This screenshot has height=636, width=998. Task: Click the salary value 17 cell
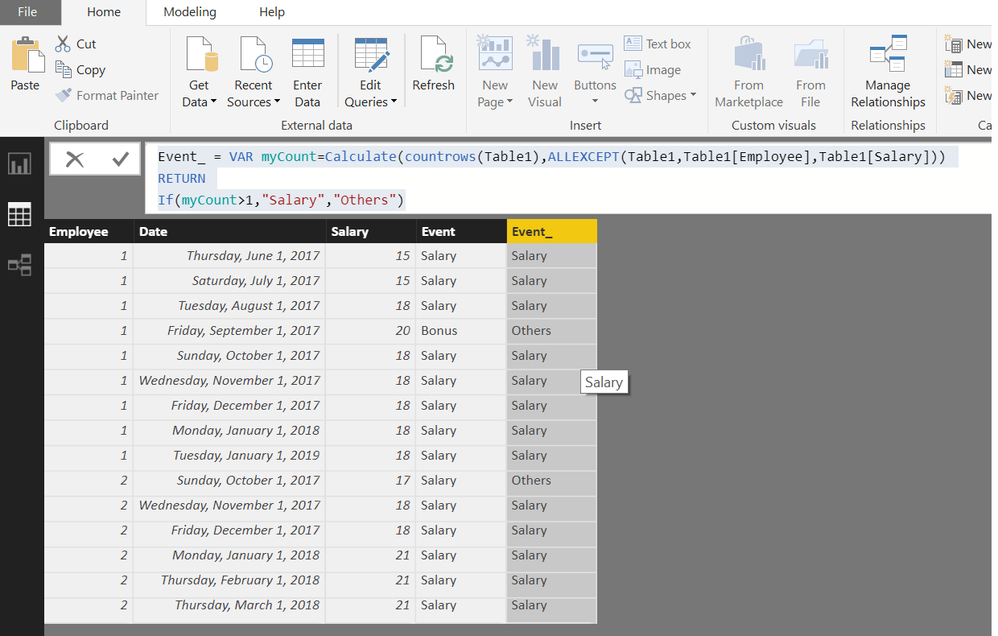pos(370,481)
